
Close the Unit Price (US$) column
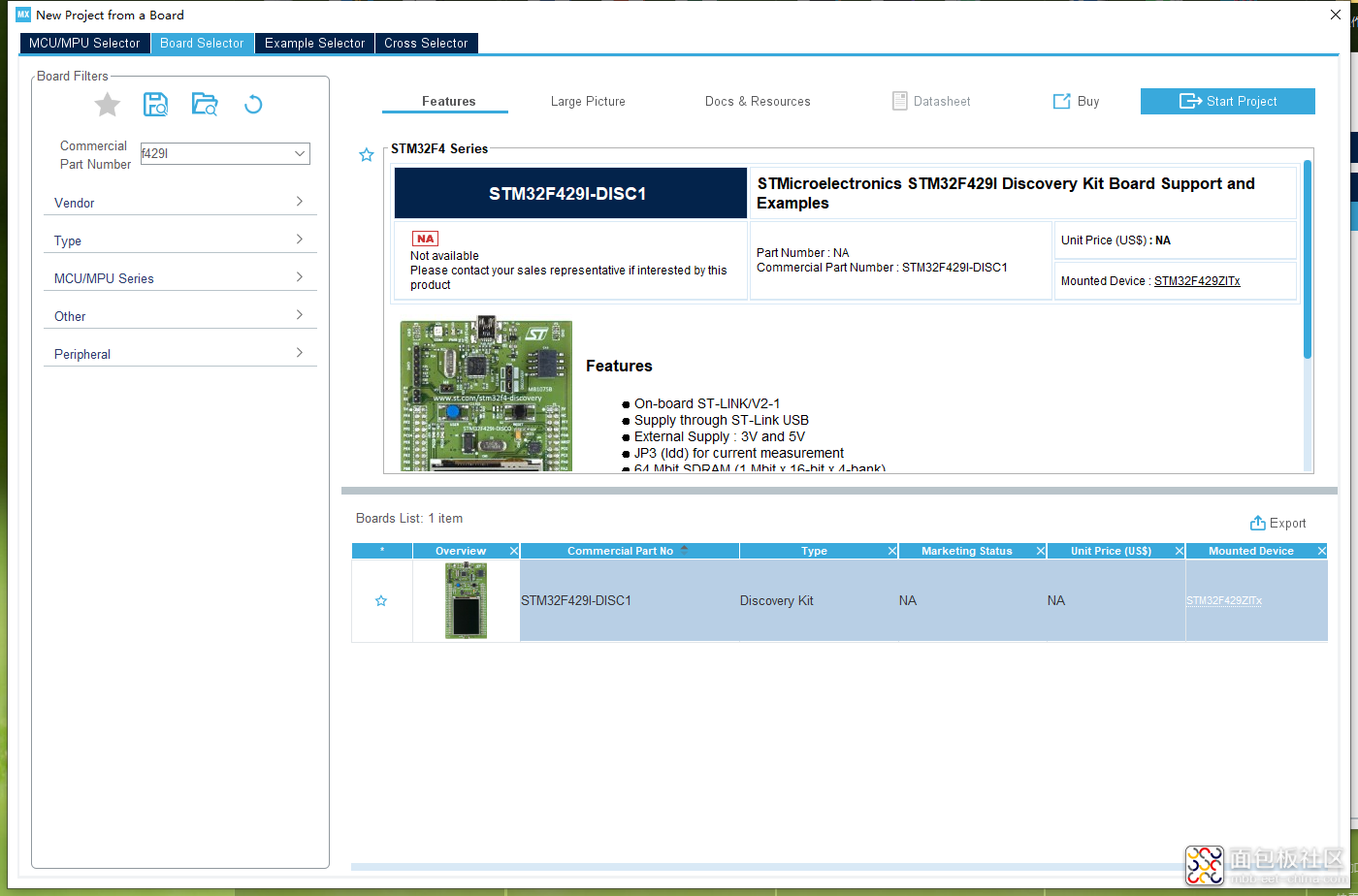point(1180,551)
